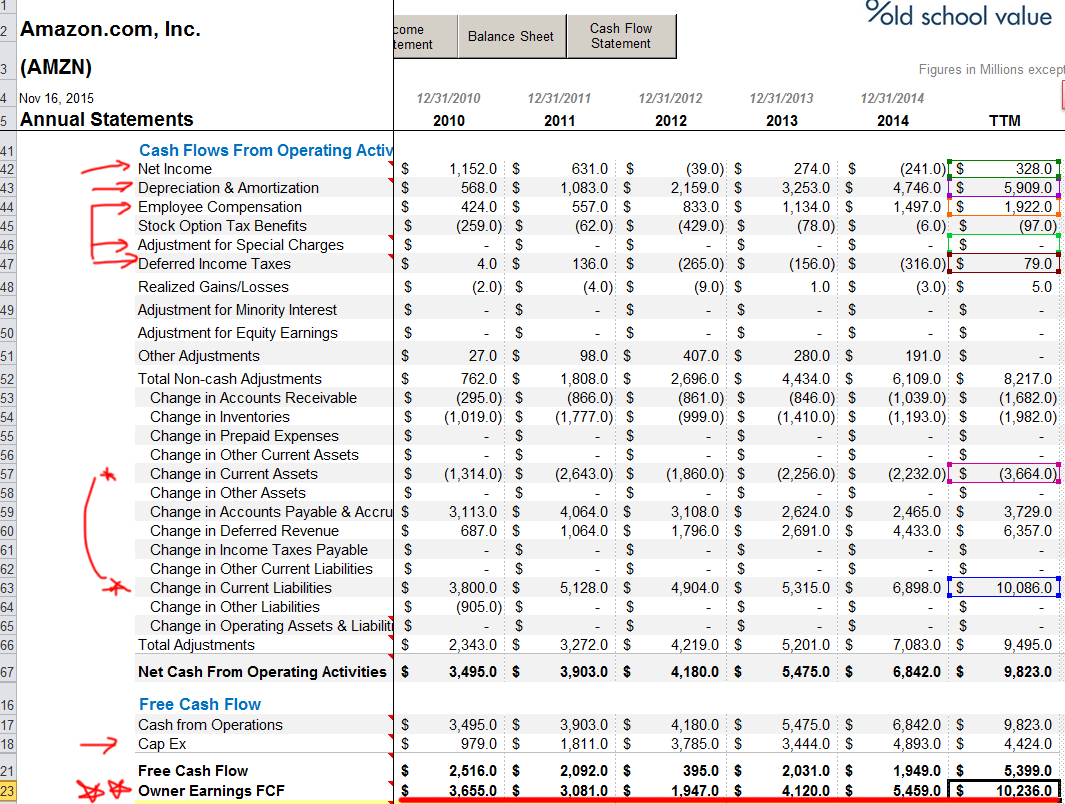Select the Net Income label cell

(x=175, y=169)
